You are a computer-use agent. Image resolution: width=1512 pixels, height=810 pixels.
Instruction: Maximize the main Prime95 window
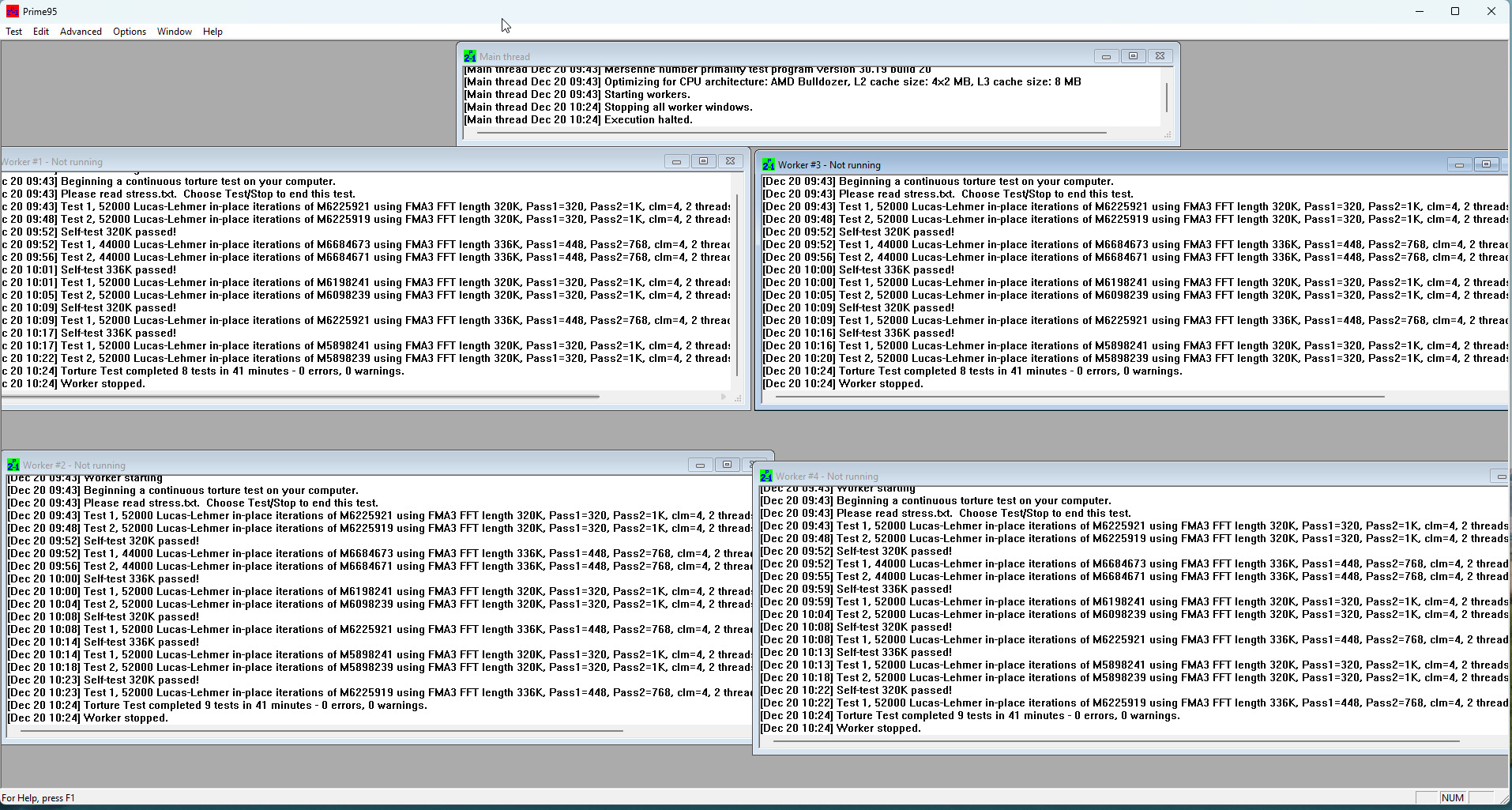[1455, 11]
